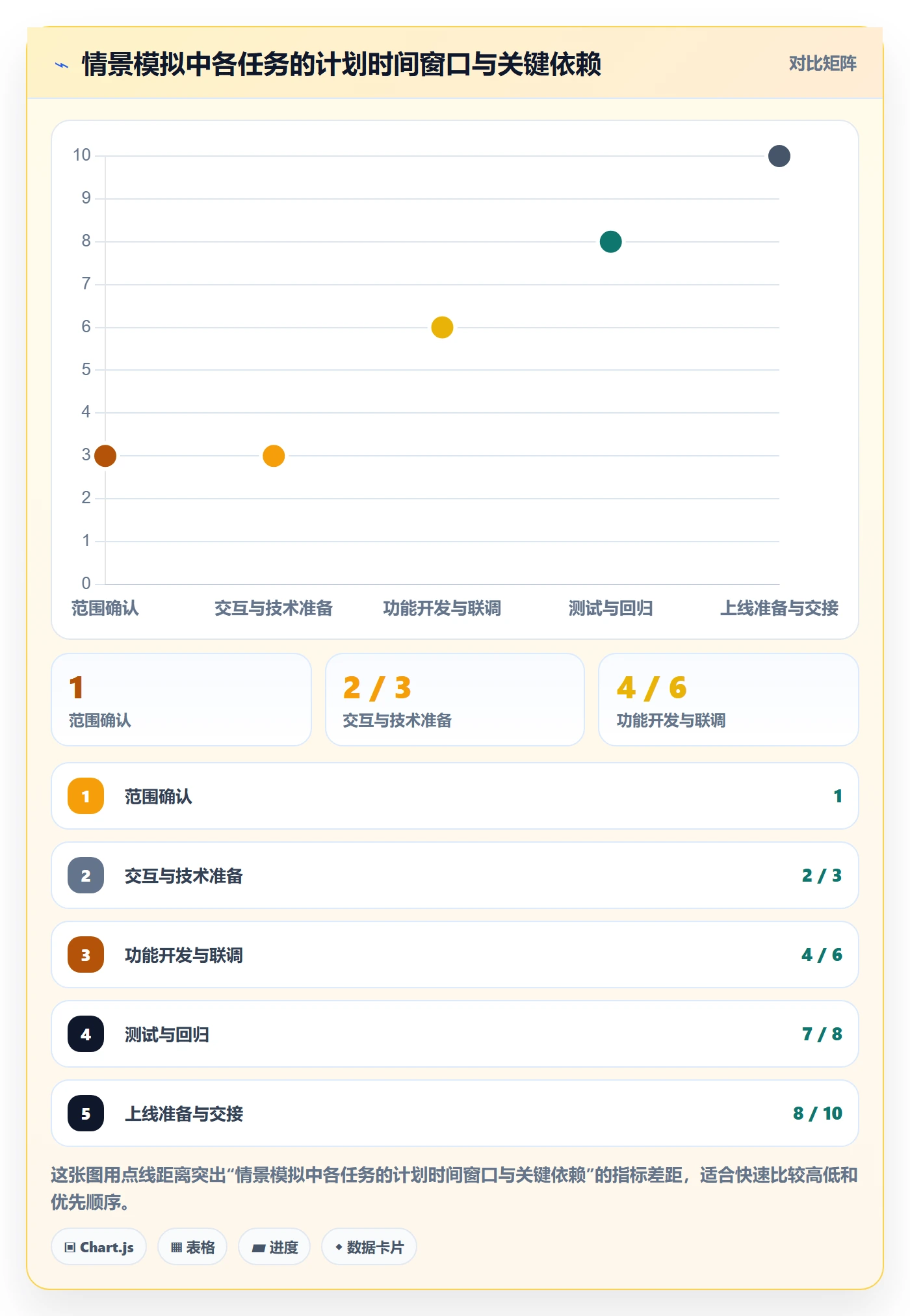Select the 数据卡片 tag
This screenshot has height=1316, width=910.
pos(369,1247)
